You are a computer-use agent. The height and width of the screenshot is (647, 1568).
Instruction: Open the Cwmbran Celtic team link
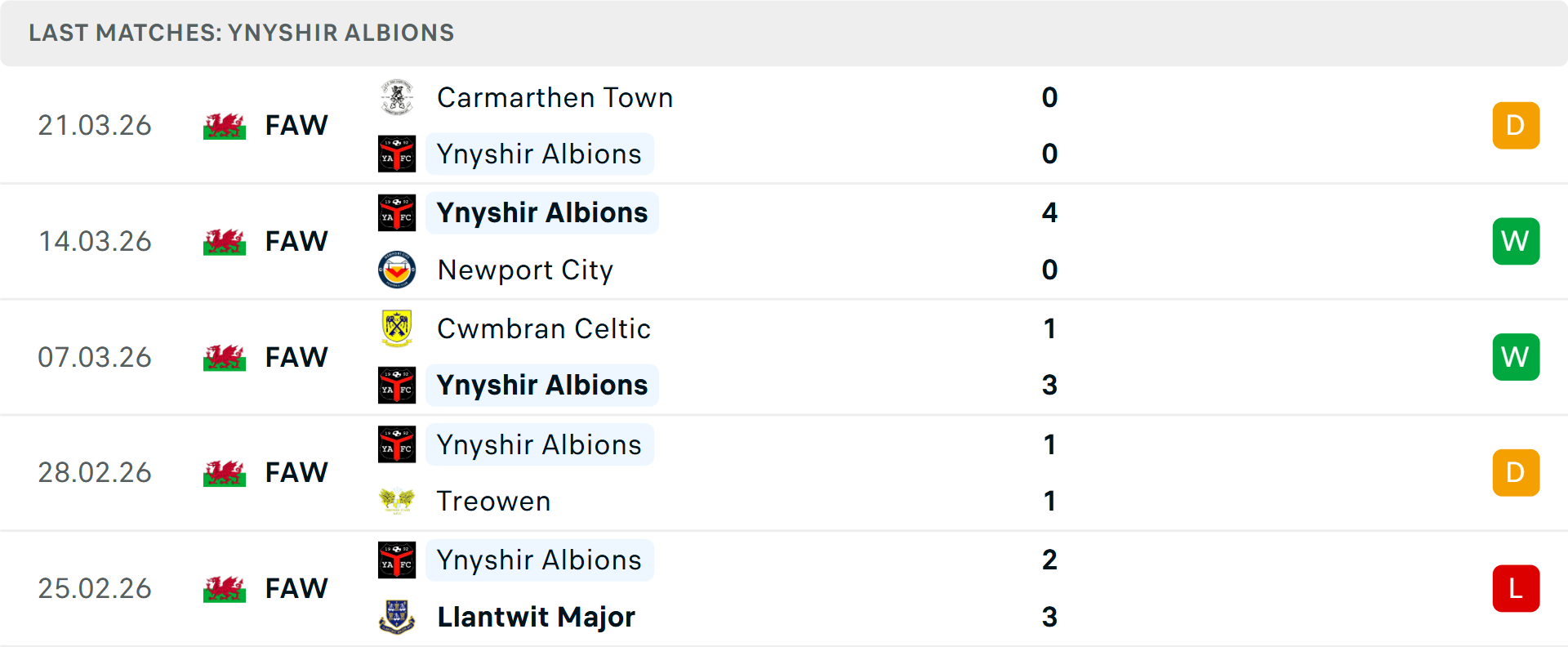click(x=544, y=328)
